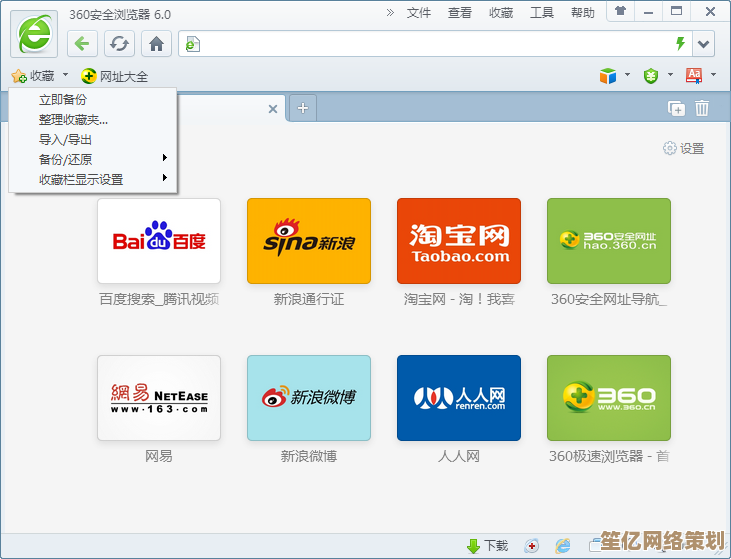Viewport: 731px width, 559px height.
Task: Expand the 收藏栏显示设置 submenu
Action: 100,179
